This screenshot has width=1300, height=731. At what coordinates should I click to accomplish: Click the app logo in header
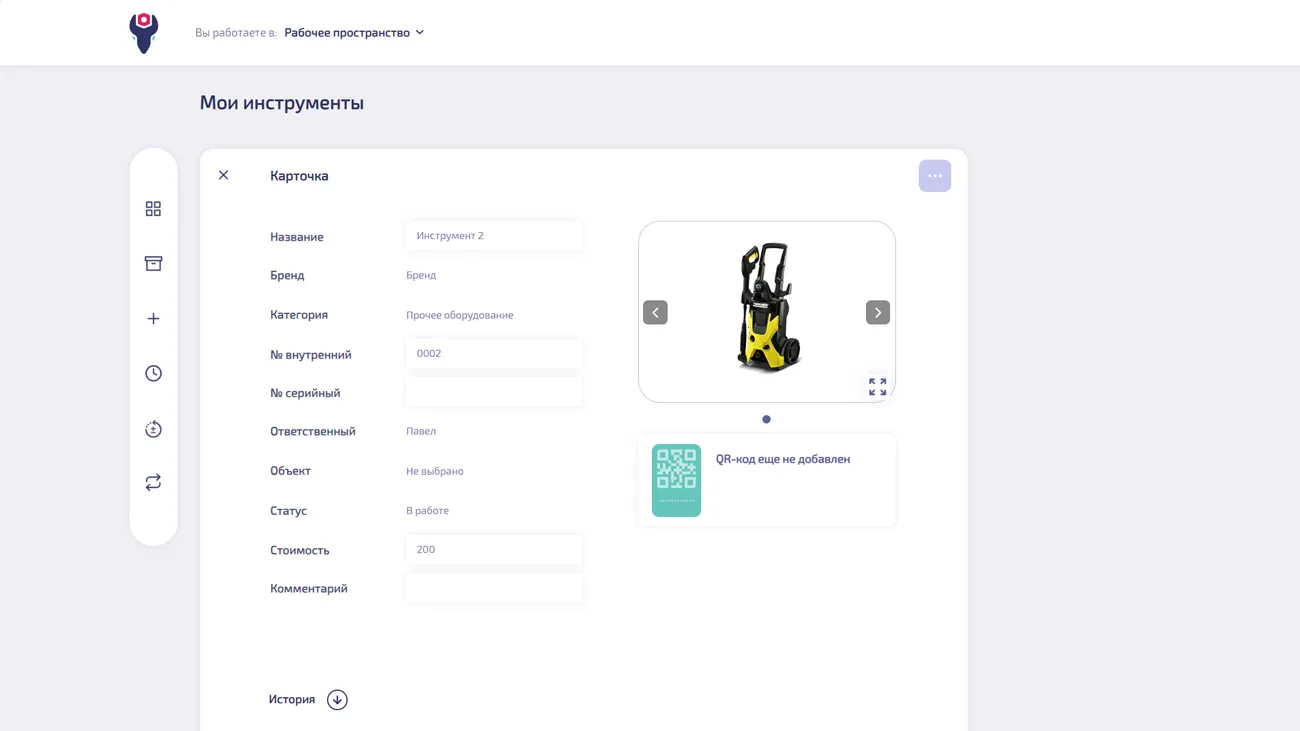144,33
